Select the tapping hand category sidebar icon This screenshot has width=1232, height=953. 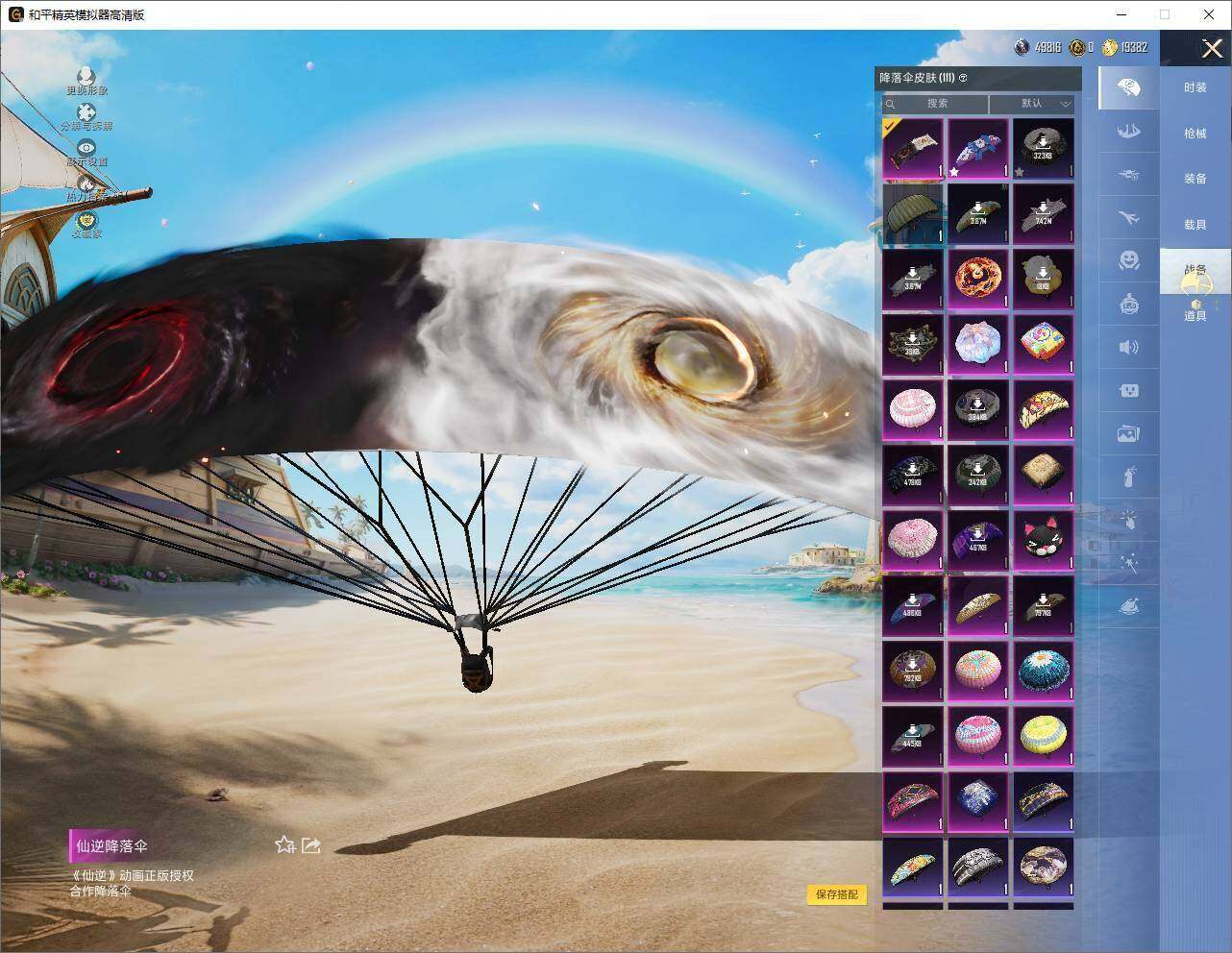[x=1129, y=520]
